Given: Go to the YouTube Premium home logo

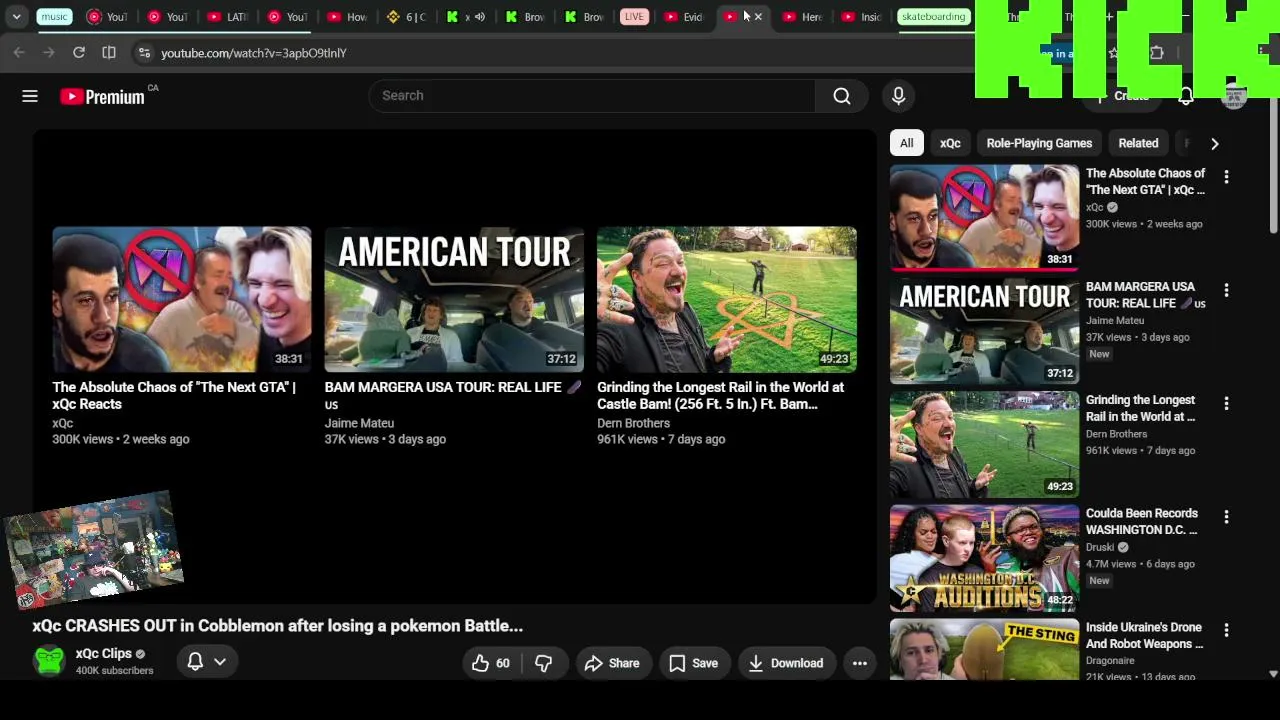Looking at the screenshot, I should pos(102,96).
